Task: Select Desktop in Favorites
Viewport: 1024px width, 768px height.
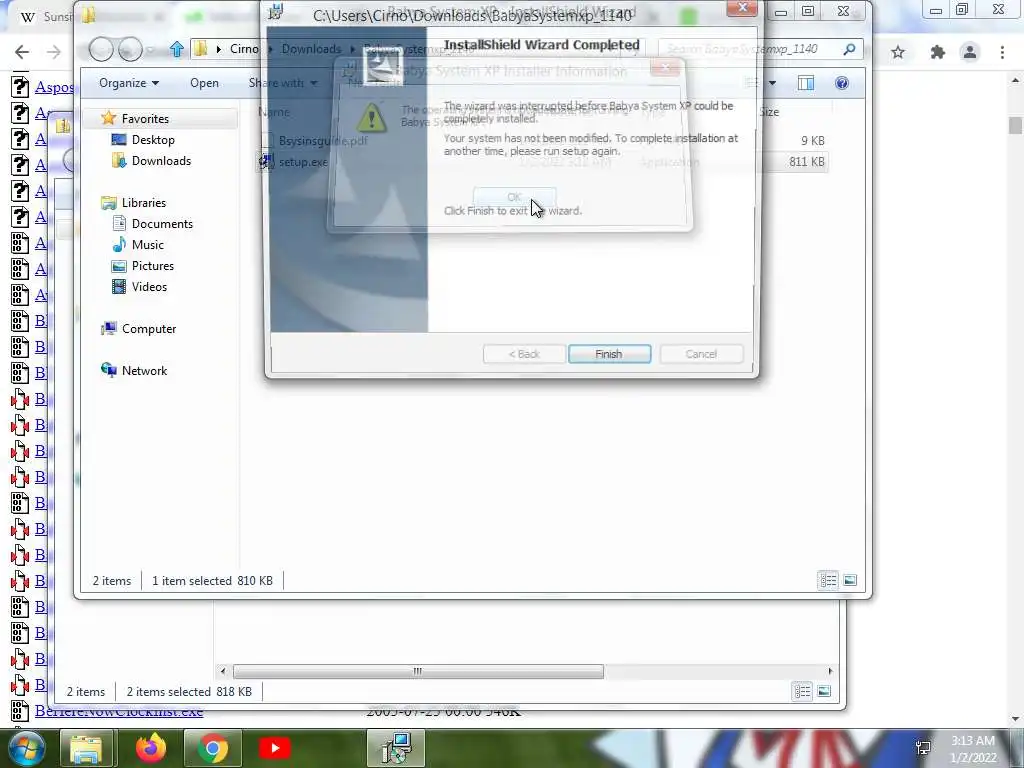Action: pos(153,140)
